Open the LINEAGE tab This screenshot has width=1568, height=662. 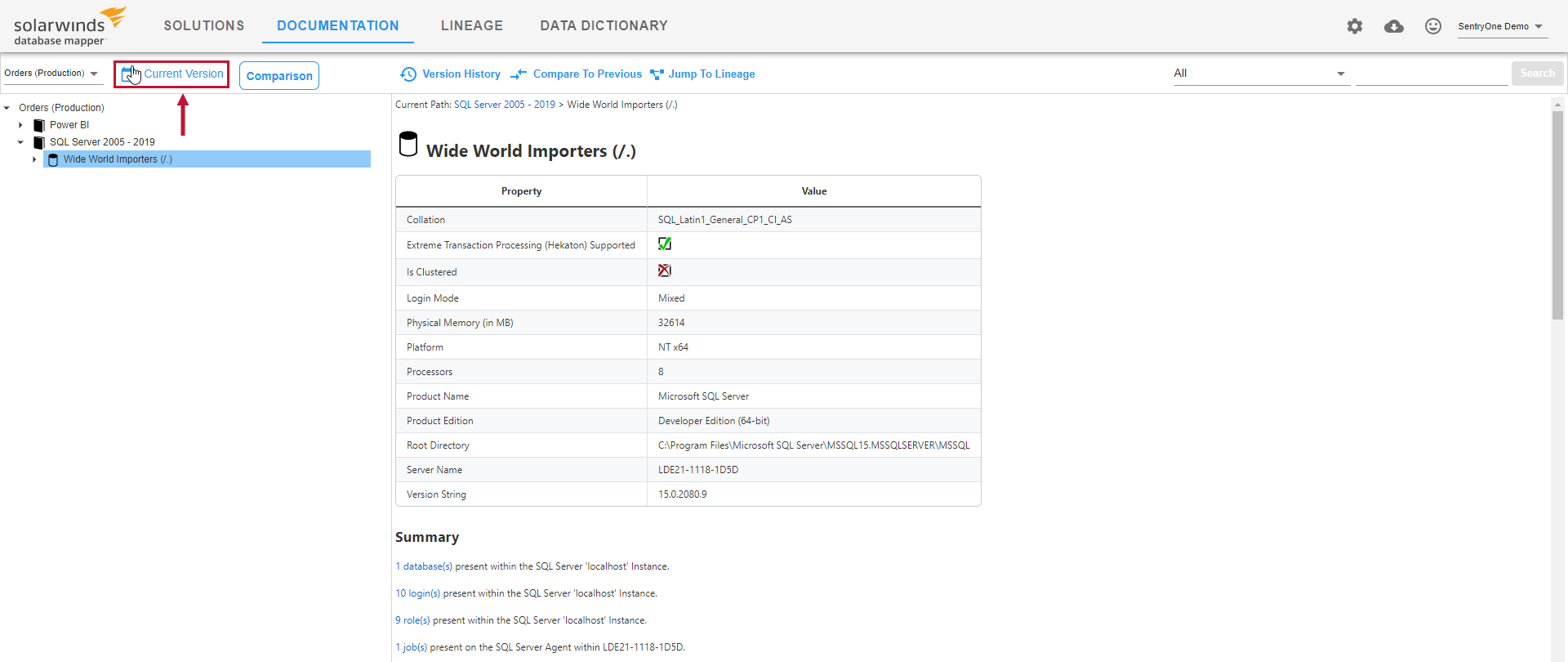pos(472,26)
